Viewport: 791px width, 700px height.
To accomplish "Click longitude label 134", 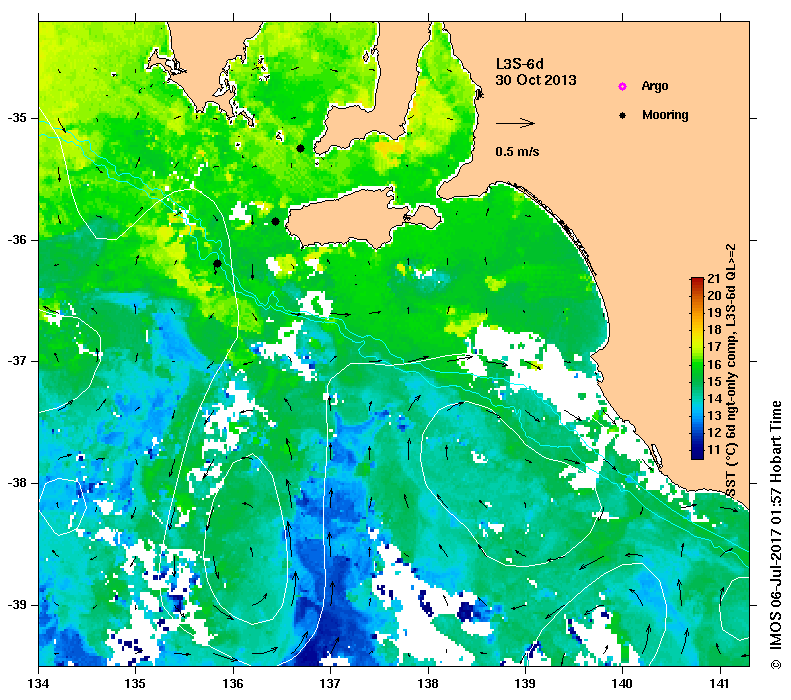I will tap(39, 684).
